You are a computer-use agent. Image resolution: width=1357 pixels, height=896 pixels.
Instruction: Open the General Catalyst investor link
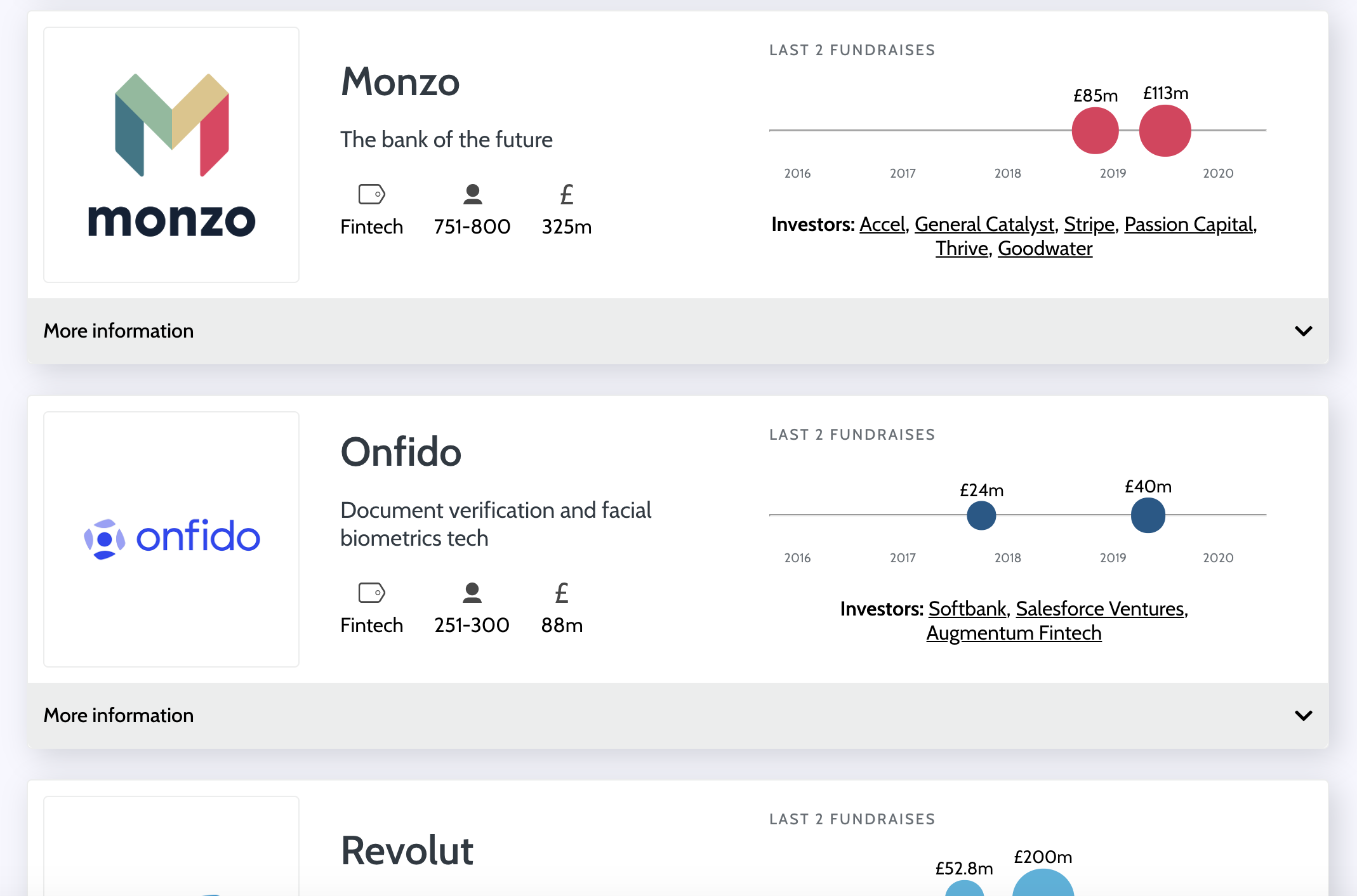click(x=984, y=225)
